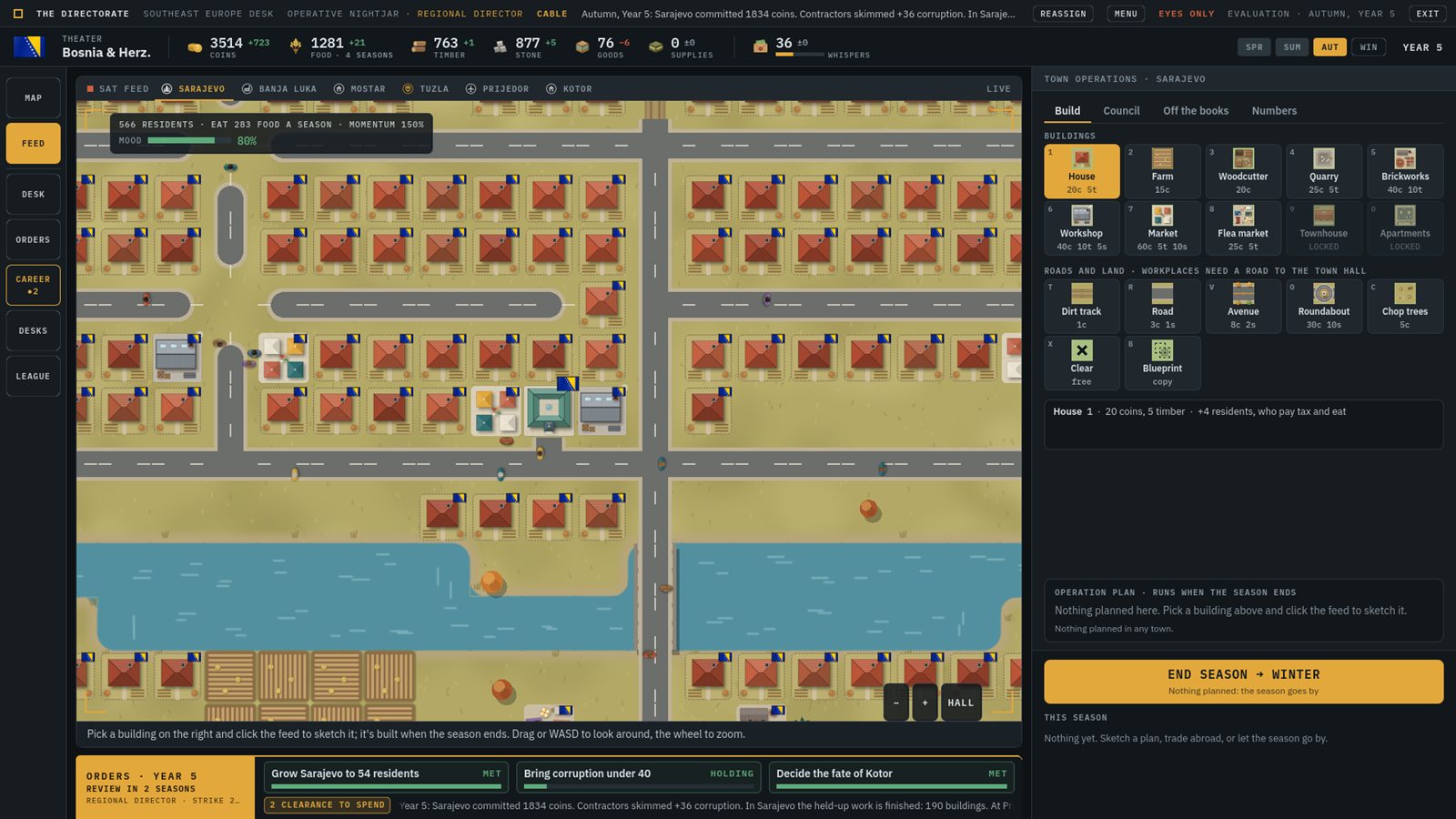Image resolution: width=1456 pixels, height=819 pixels.
Task: Activate the Clear tool
Action: click(1081, 363)
